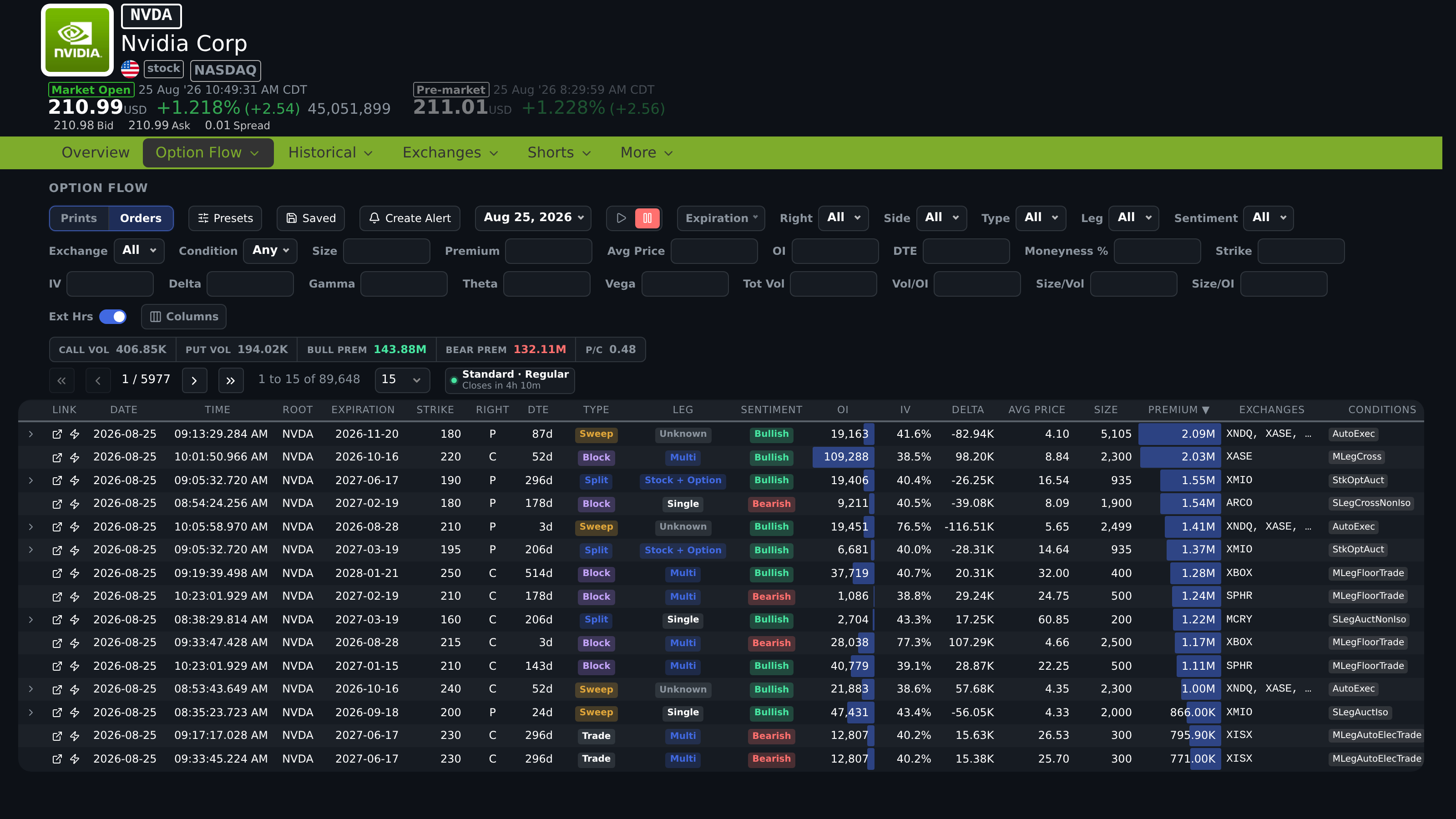Open the Expiration filter dropdown

pos(721,218)
